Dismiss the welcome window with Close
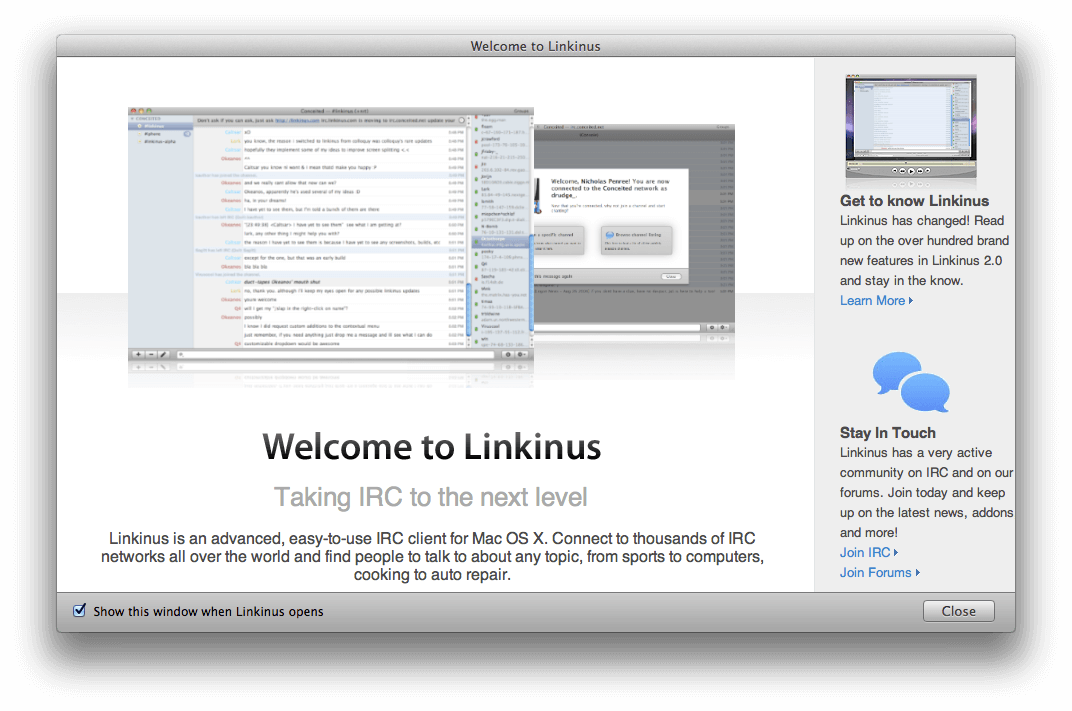 [959, 611]
